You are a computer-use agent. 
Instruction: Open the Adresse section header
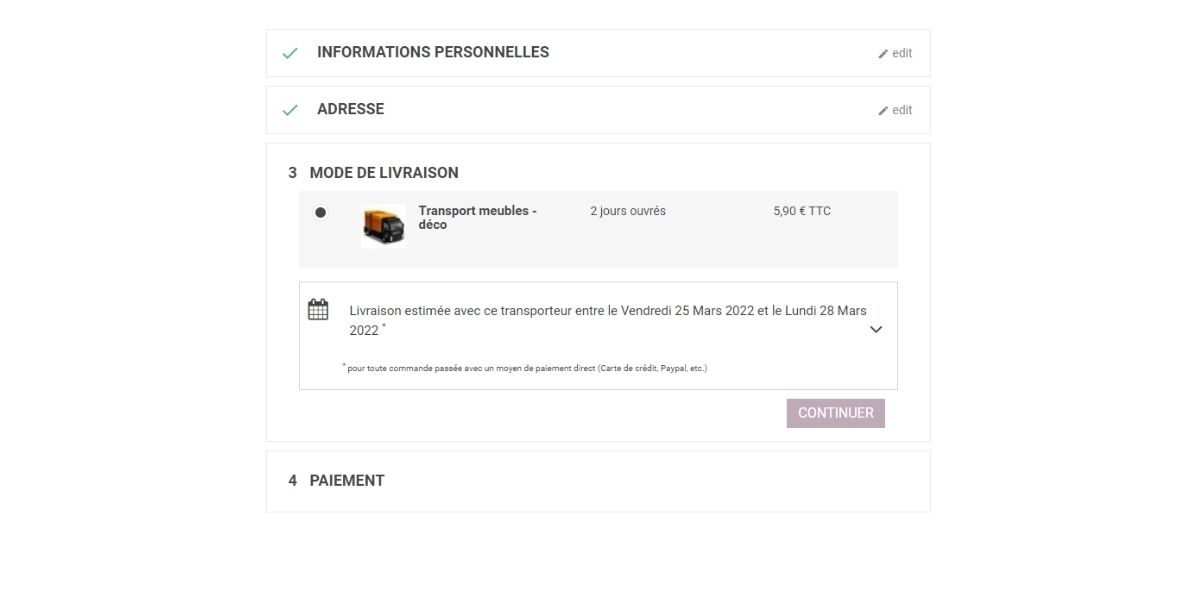(350, 109)
